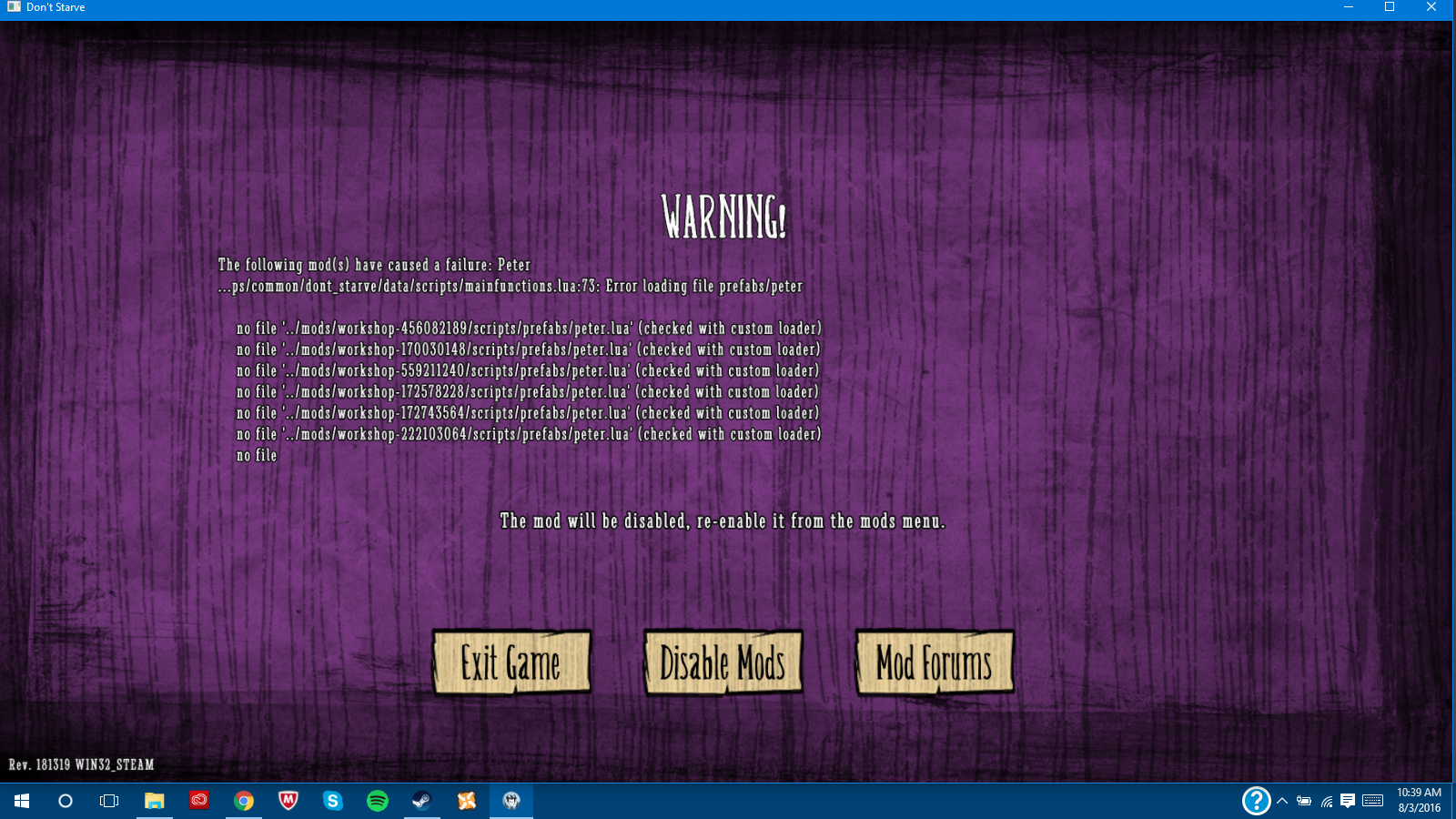Open Task View in taskbar
Screen dimensions: 1456x819
pos(109,801)
